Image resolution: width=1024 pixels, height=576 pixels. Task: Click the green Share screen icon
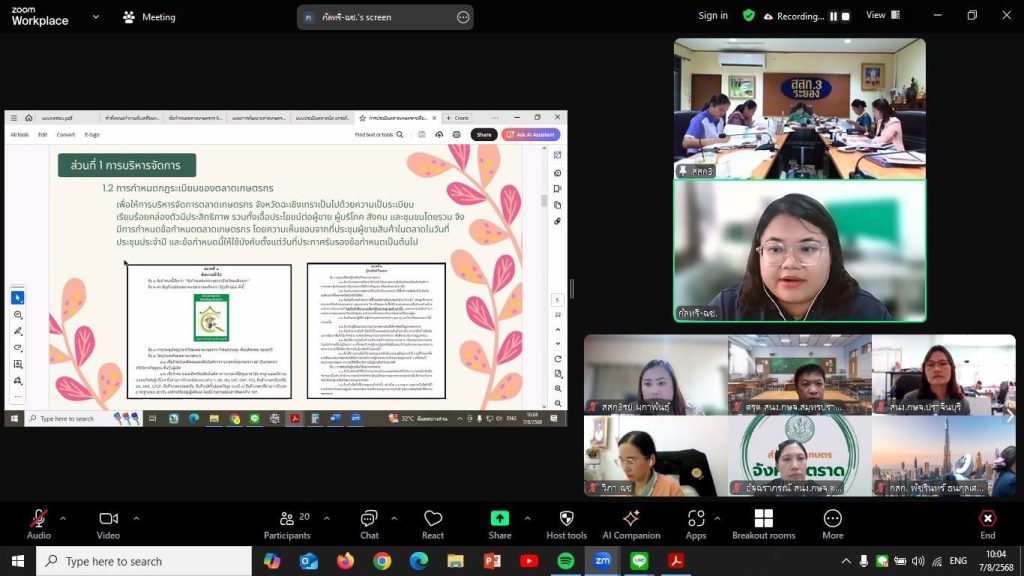pyautogui.click(x=499, y=519)
